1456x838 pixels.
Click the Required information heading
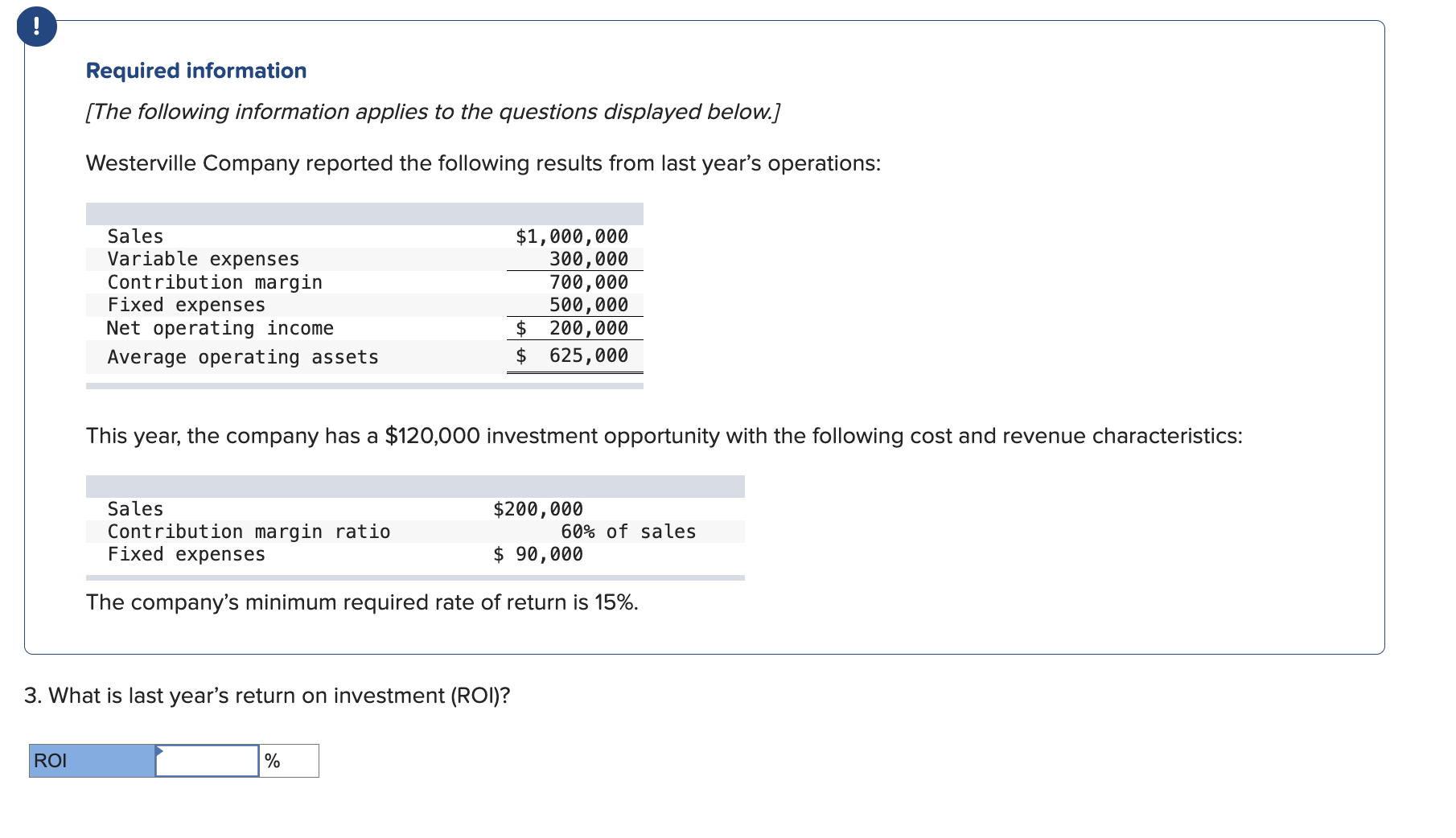tap(196, 71)
